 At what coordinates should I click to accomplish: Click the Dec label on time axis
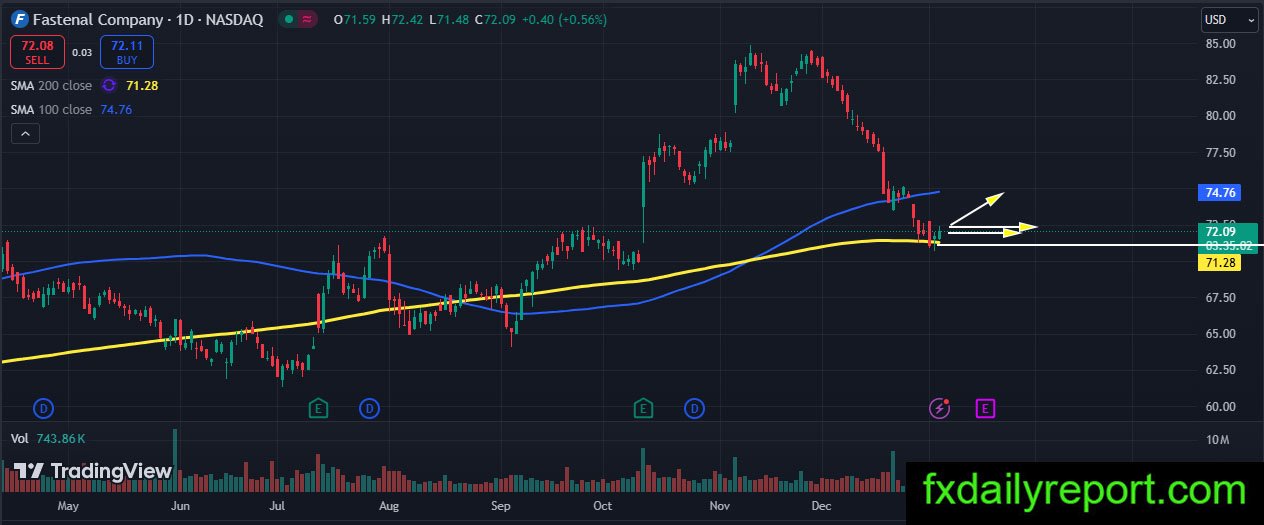822,507
